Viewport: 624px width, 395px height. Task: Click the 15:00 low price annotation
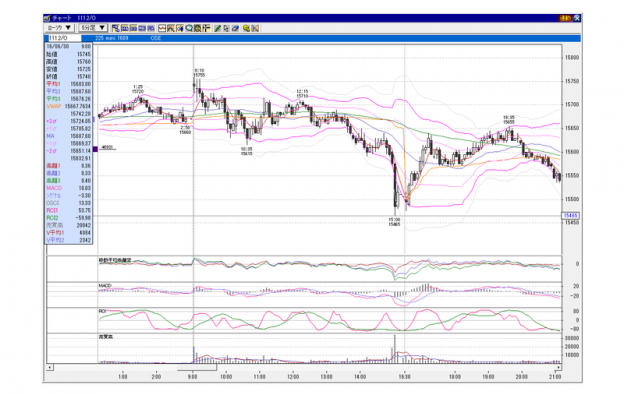[x=394, y=222]
